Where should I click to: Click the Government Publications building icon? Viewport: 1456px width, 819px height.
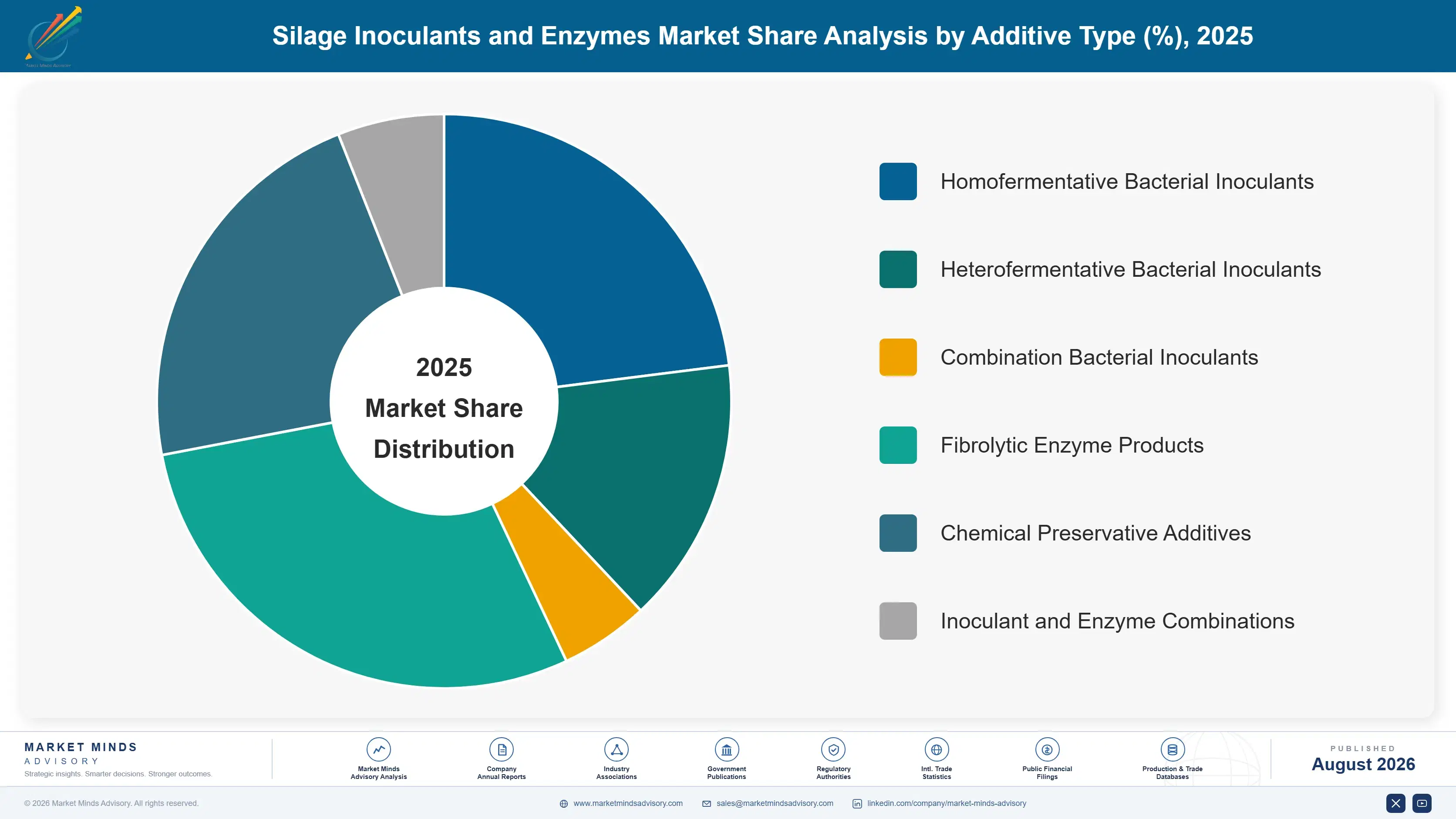tap(726, 749)
